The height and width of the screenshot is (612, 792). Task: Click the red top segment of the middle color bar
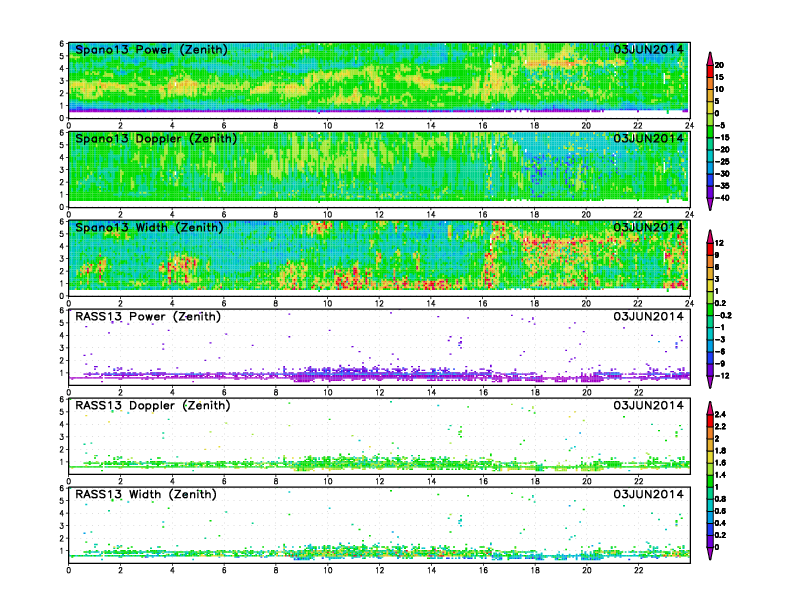tap(710, 249)
